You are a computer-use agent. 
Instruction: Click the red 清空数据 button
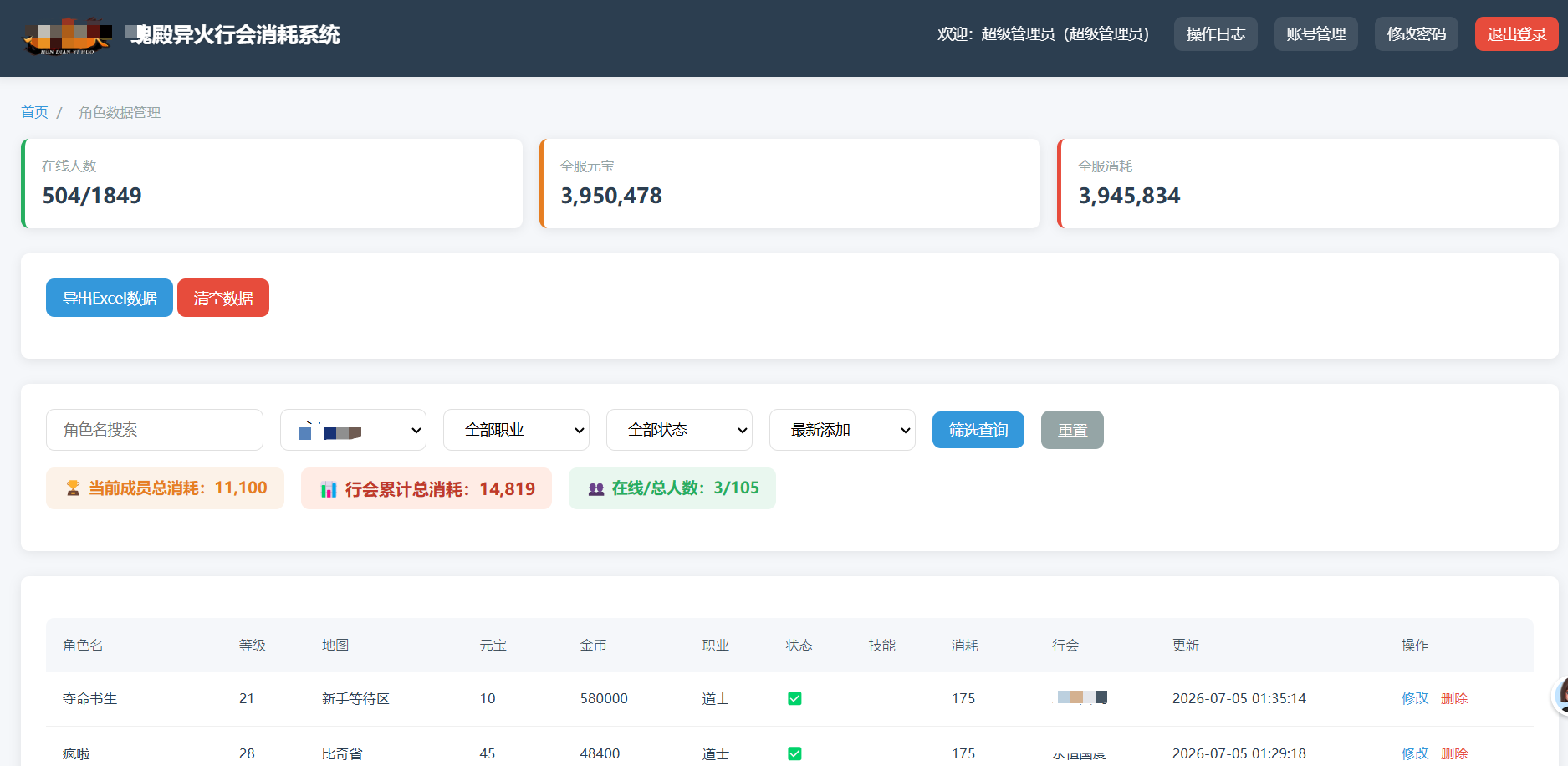223,298
